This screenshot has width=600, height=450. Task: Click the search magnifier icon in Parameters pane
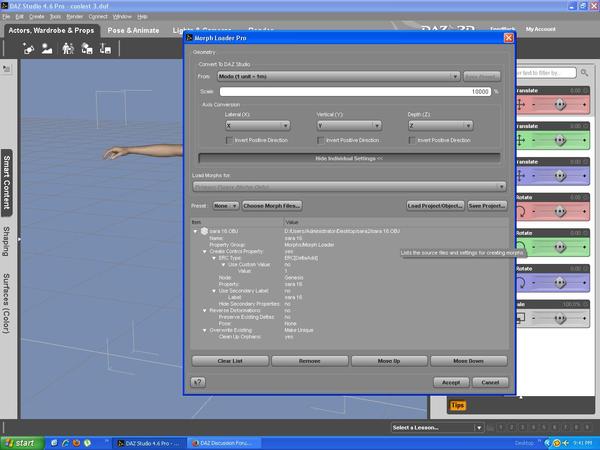tap(584, 72)
